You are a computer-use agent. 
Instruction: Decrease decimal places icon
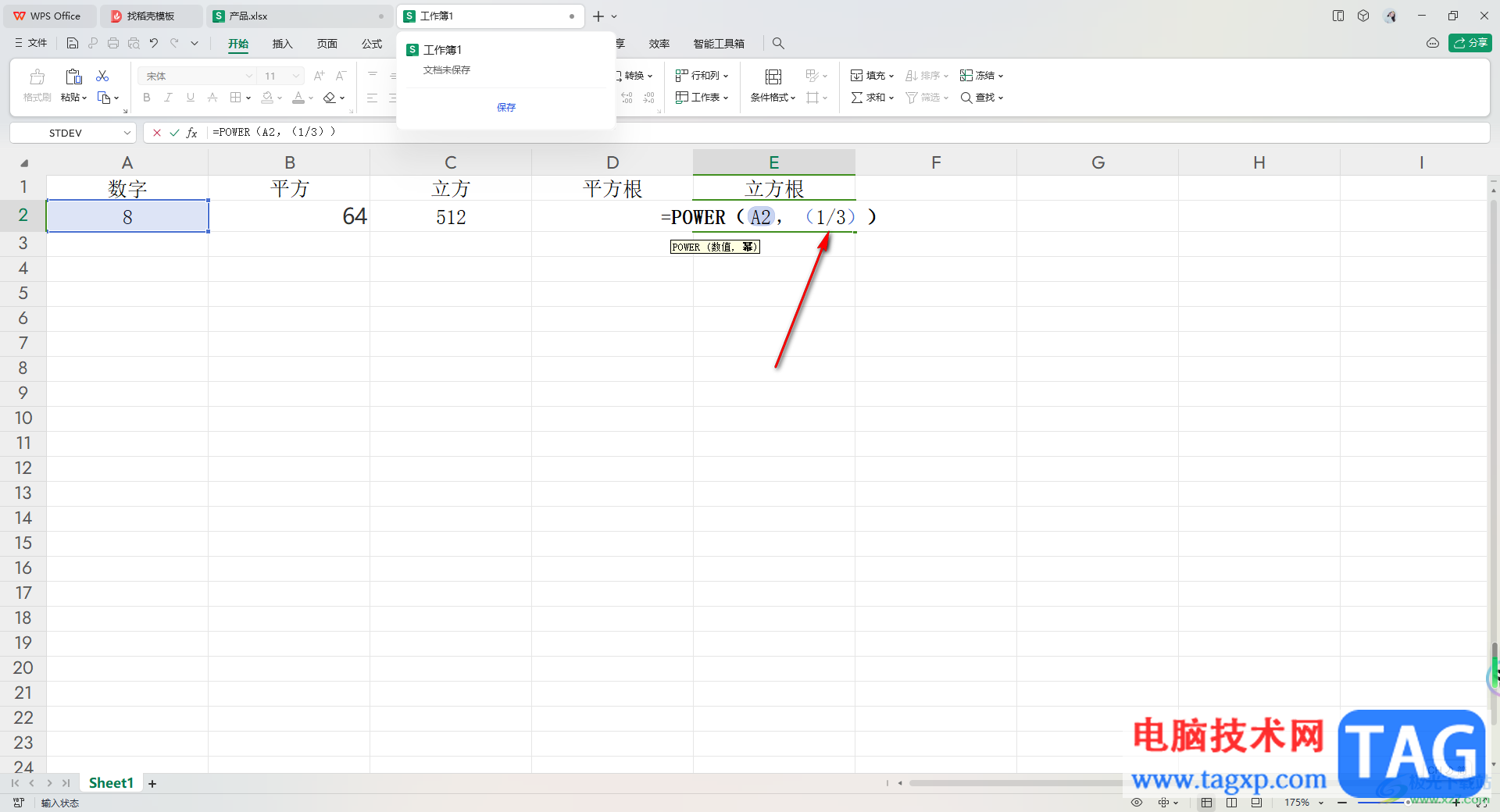(x=649, y=98)
